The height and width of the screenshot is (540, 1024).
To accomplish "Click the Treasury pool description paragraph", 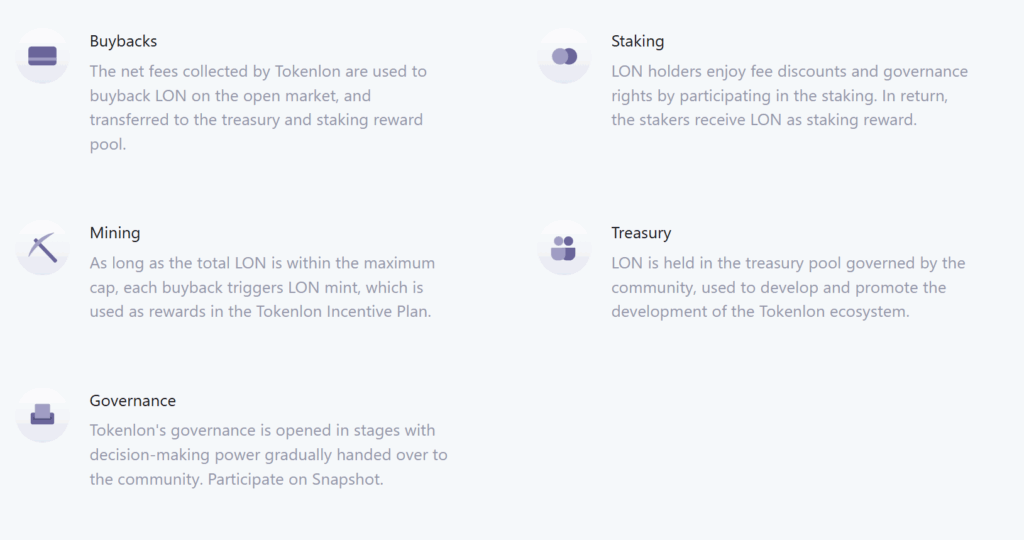I will (788, 288).
